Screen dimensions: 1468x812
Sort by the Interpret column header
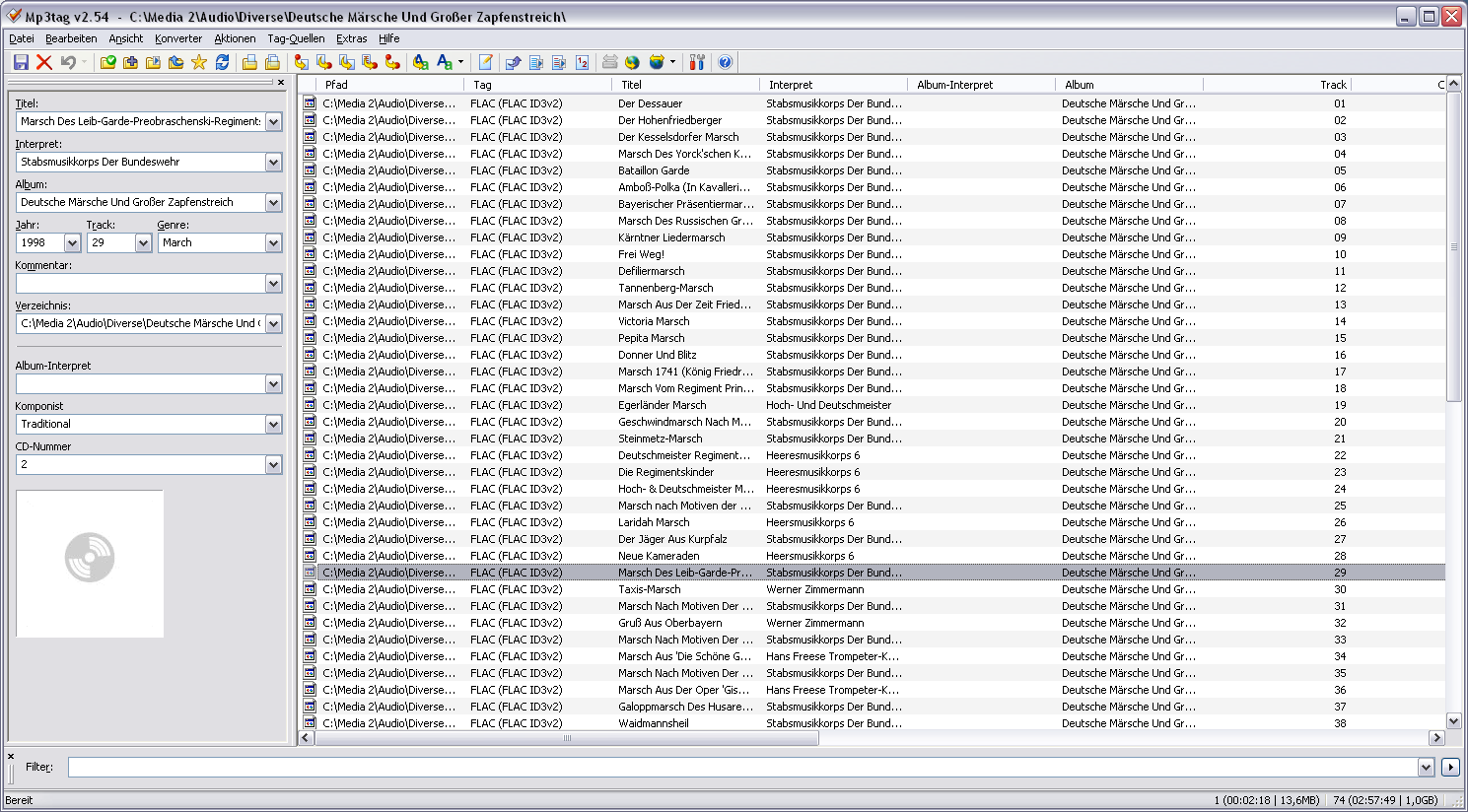coord(833,85)
